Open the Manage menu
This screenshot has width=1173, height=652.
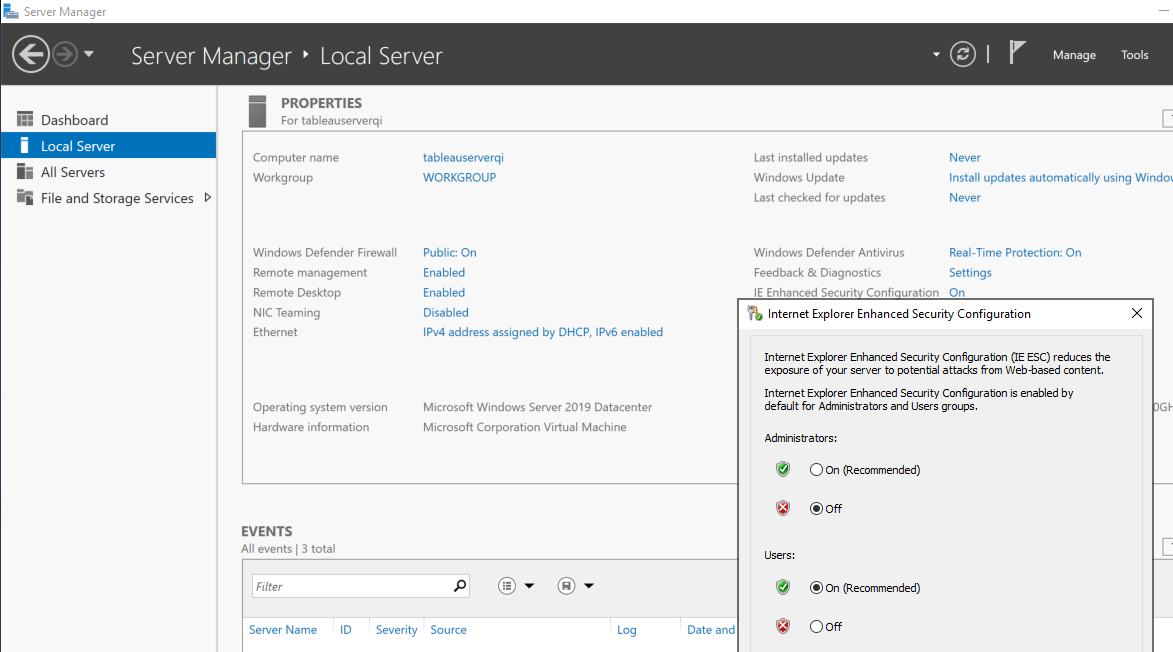pos(1074,55)
